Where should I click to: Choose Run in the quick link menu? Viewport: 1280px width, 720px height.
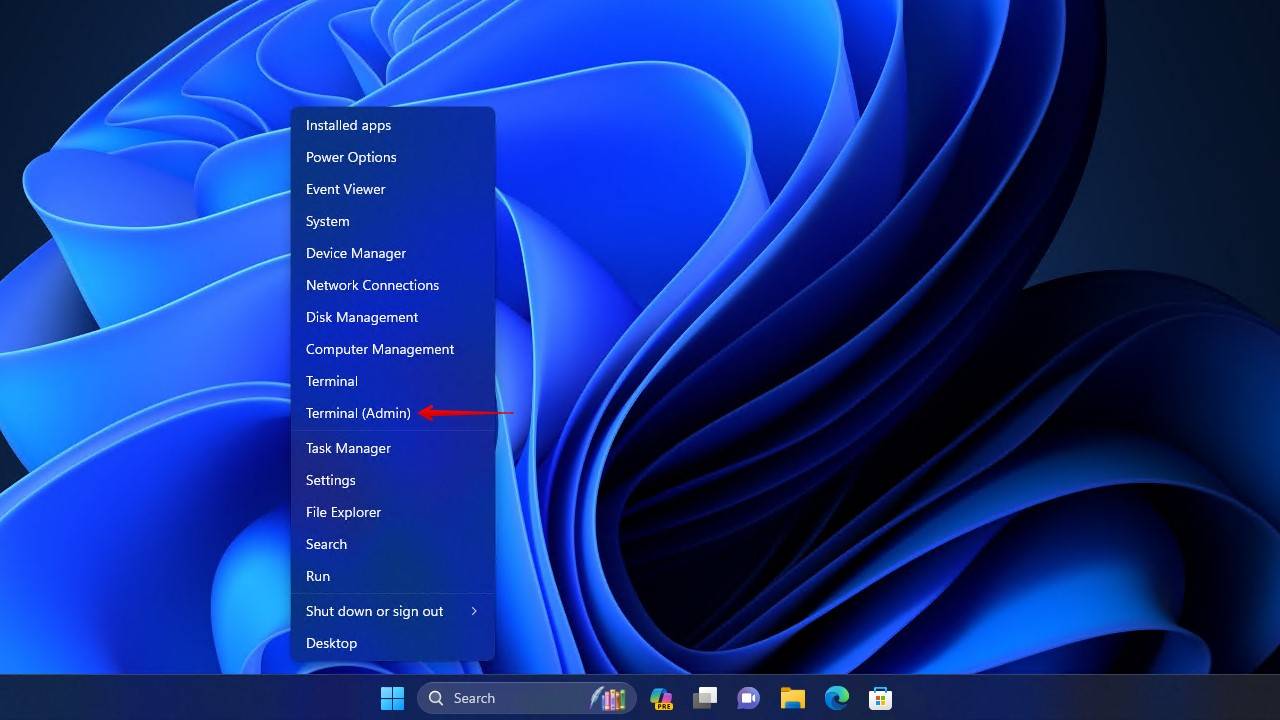click(x=318, y=576)
